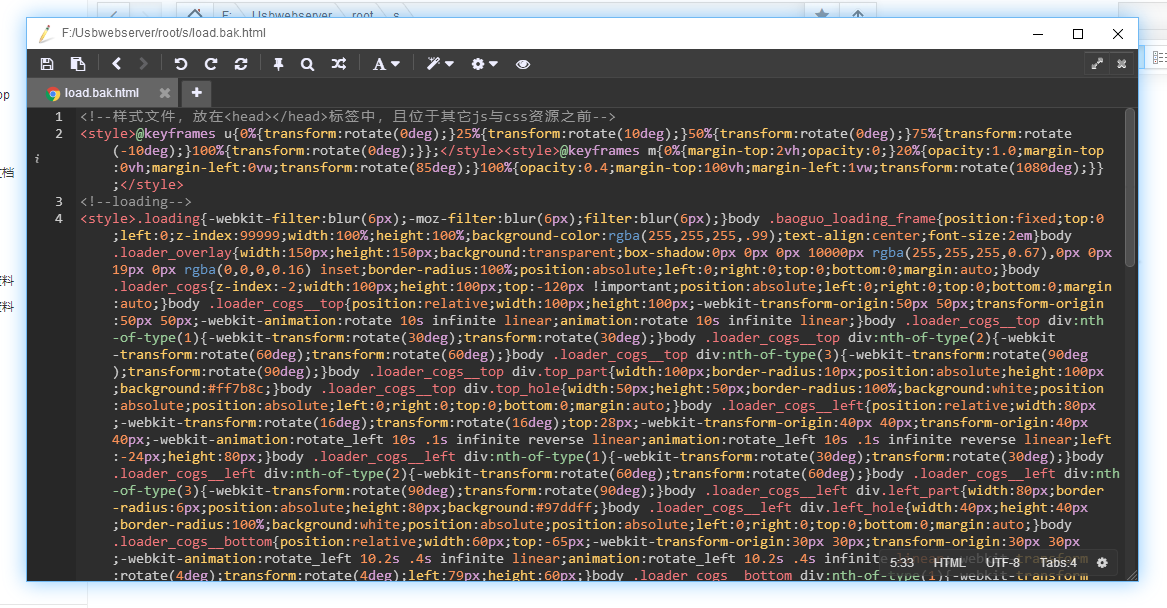This screenshot has height=608, width=1167.
Task: Open the status bar gear settings icon
Action: click(x=1102, y=563)
